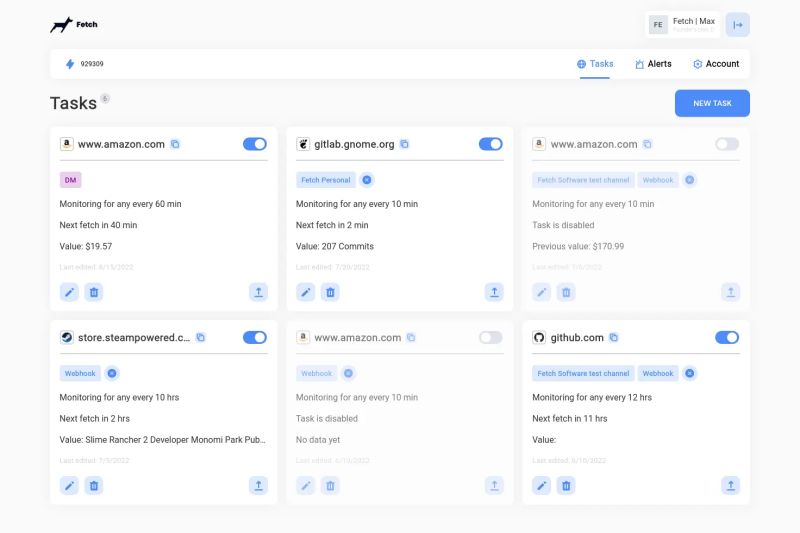Disable the github.com task toggle
This screenshot has width=800, height=533.
pos(727,337)
